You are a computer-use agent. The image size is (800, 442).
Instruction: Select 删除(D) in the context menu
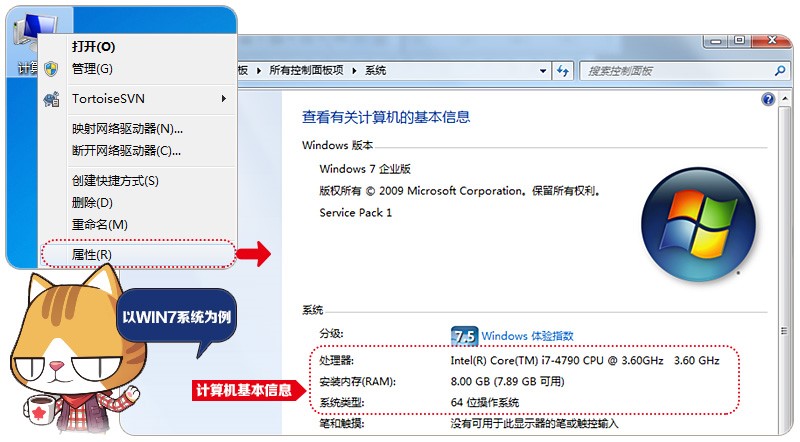[92, 203]
